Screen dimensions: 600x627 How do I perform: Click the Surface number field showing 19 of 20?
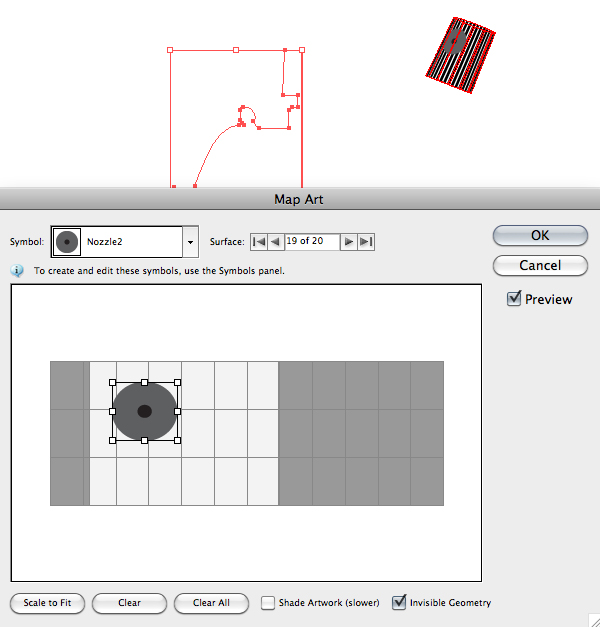(x=311, y=241)
